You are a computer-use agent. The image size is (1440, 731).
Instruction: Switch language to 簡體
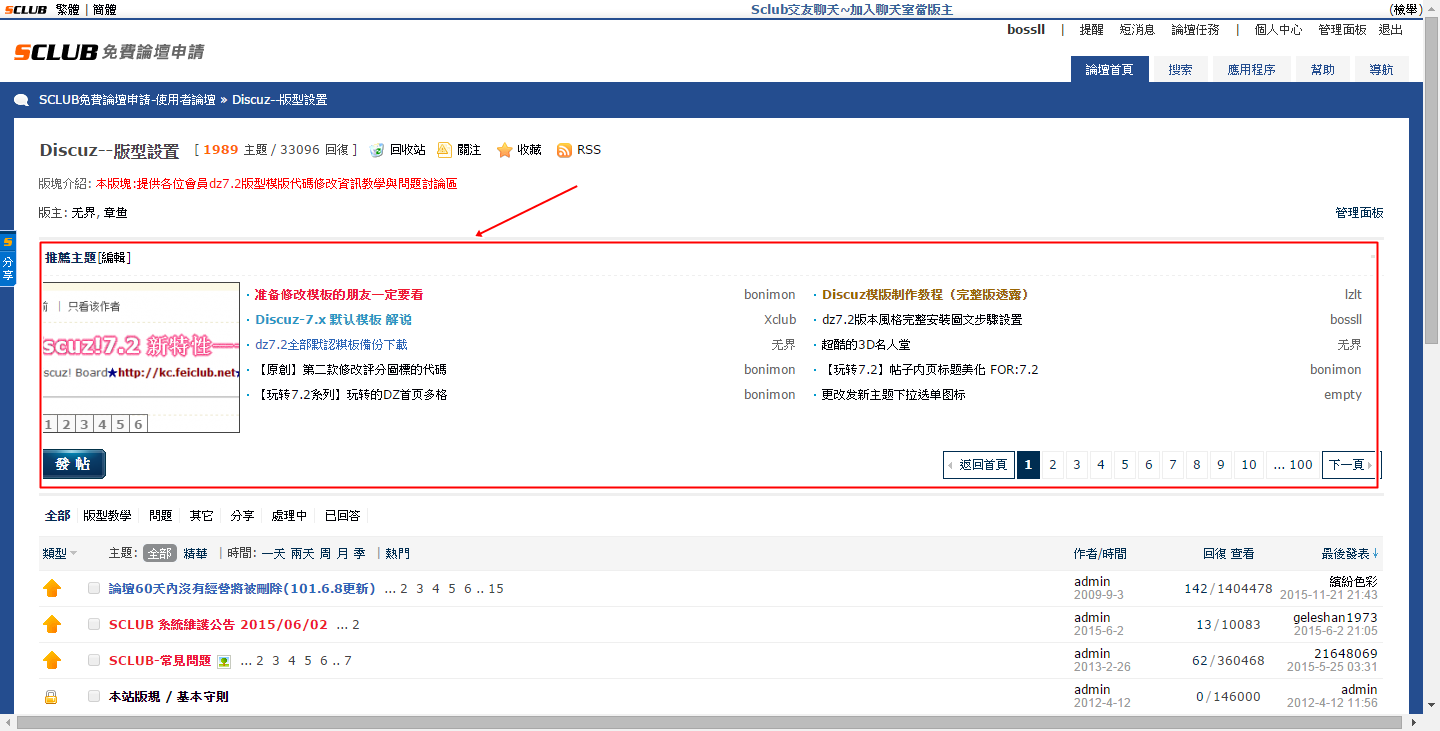[104, 9]
